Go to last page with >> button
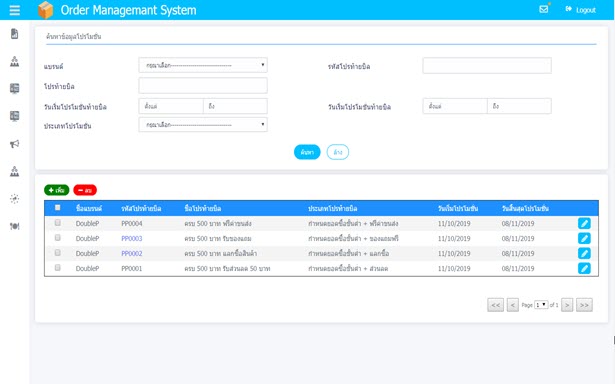 click(x=584, y=305)
